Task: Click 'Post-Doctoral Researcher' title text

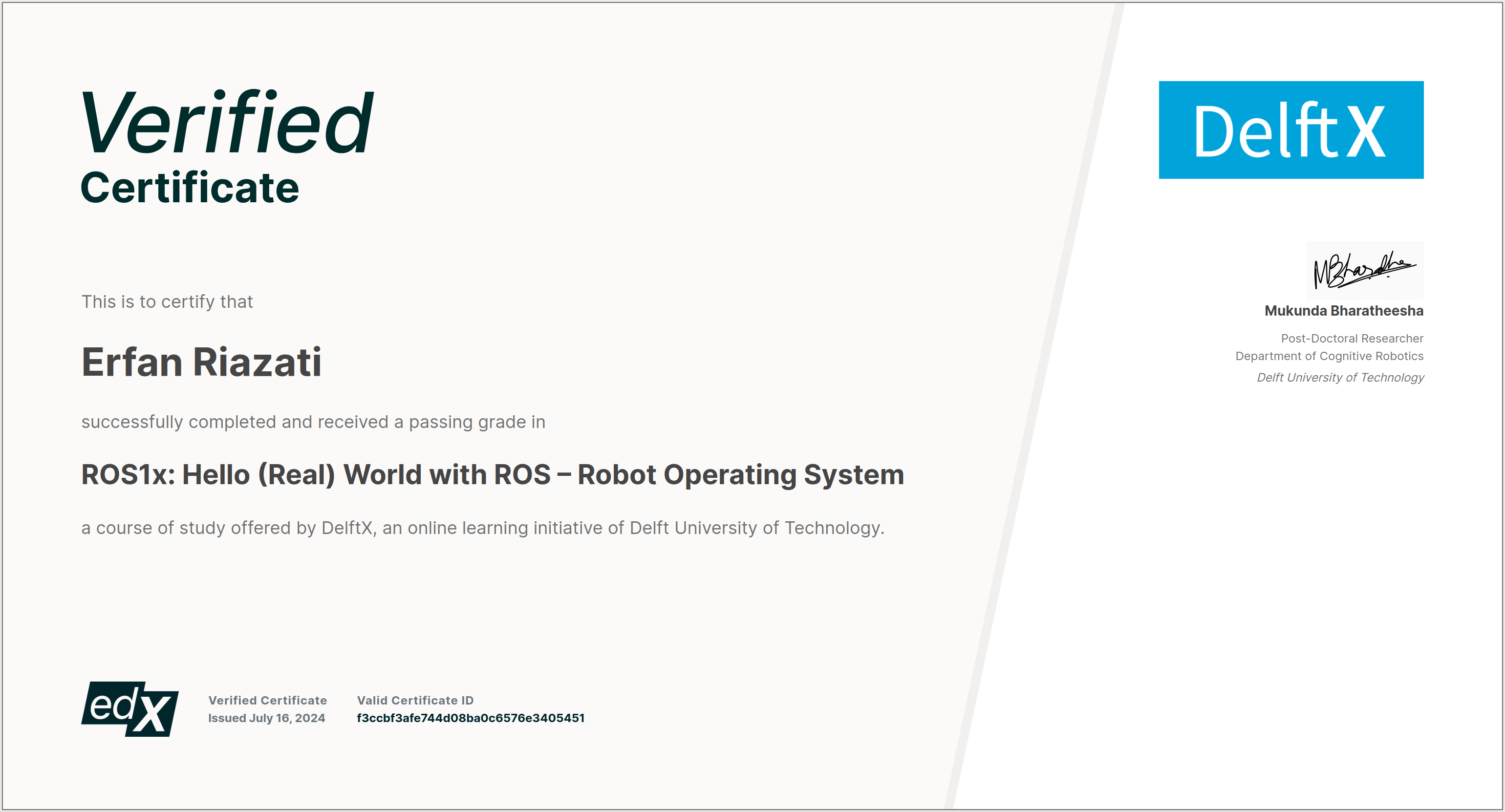Action: (x=1352, y=338)
